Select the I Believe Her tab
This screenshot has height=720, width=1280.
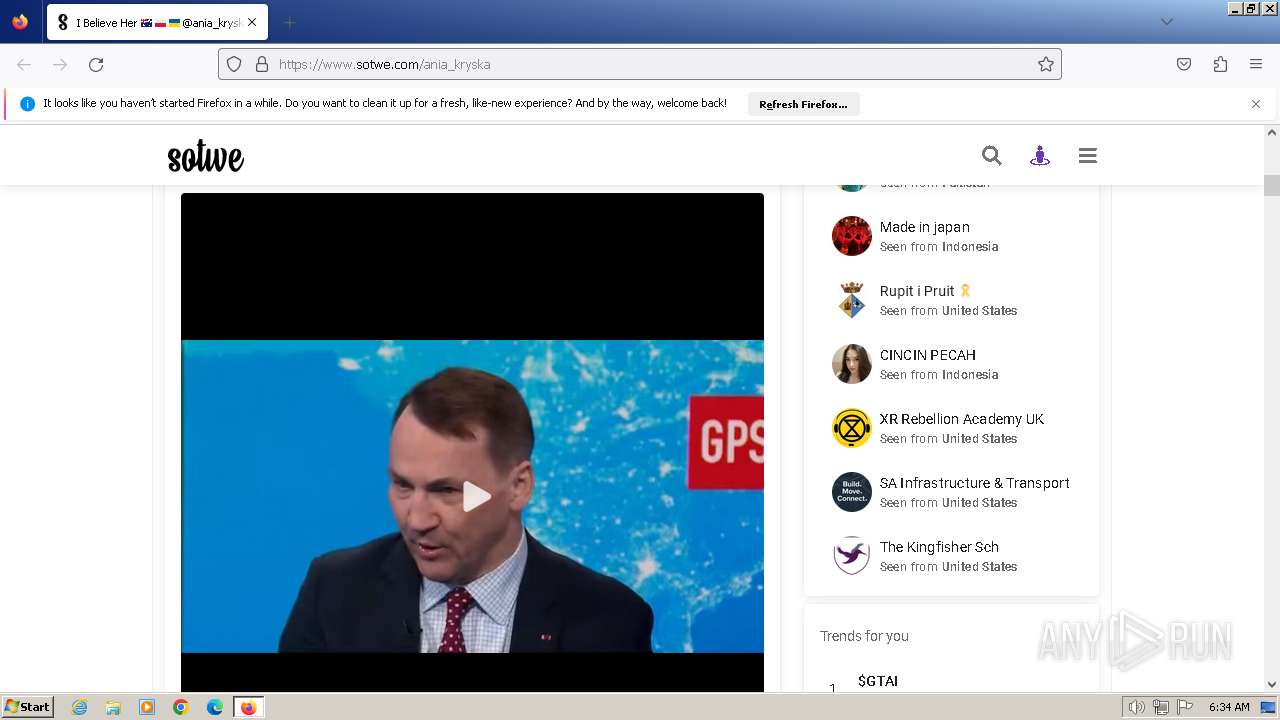click(x=157, y=22)
